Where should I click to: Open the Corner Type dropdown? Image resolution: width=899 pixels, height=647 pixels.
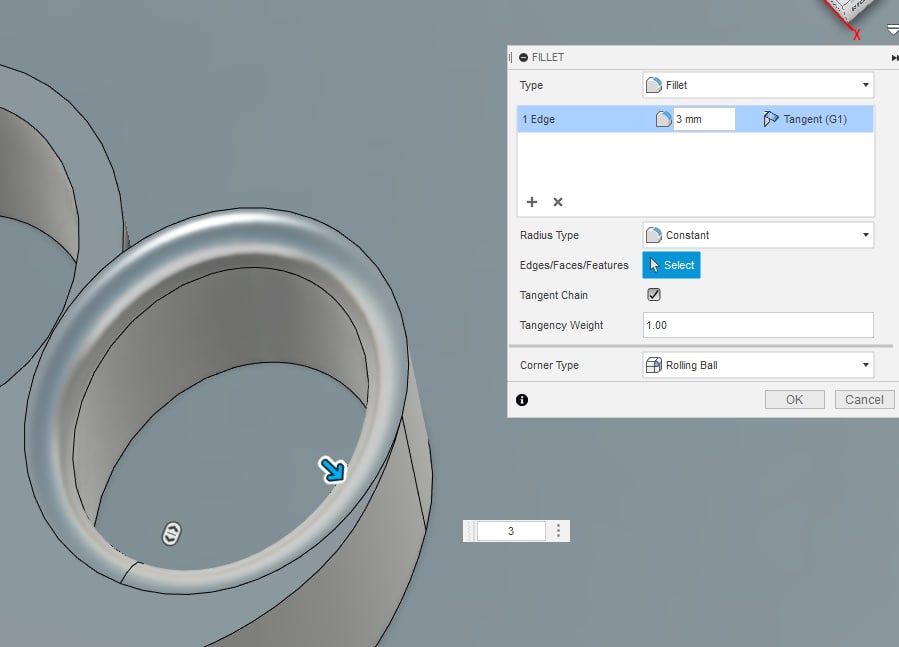758,365
